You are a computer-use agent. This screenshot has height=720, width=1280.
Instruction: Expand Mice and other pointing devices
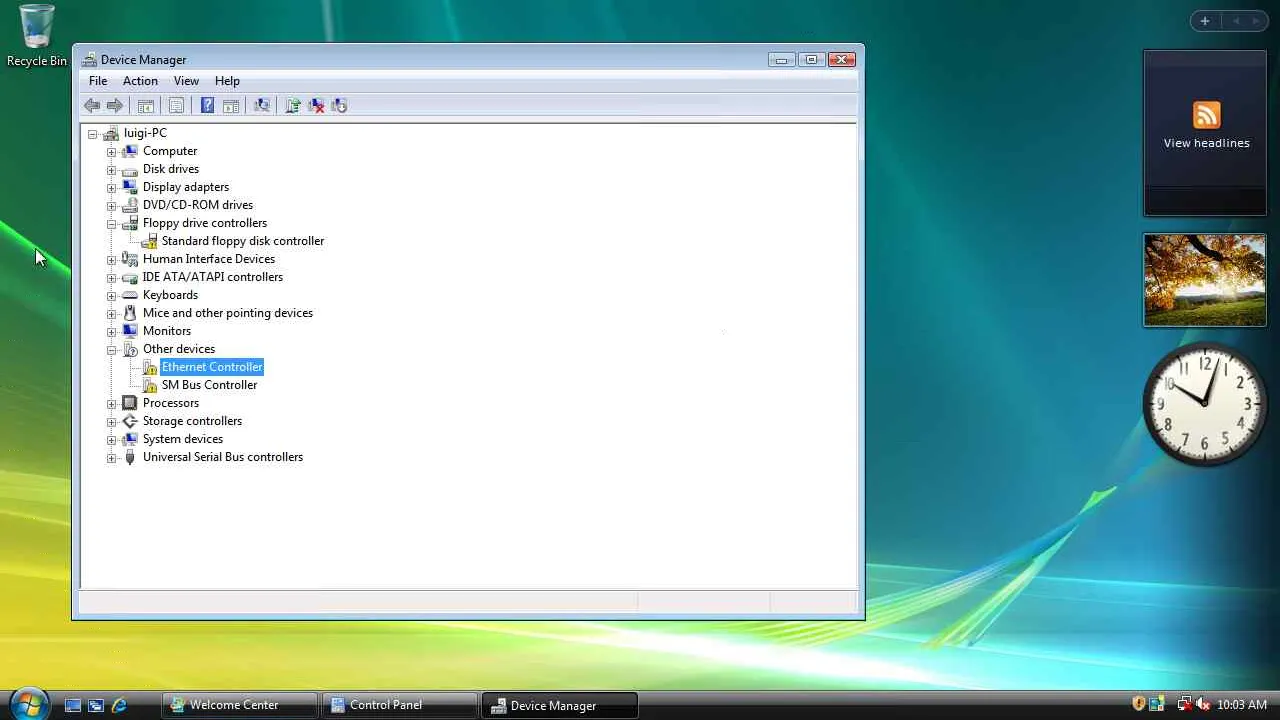[111, 314]
